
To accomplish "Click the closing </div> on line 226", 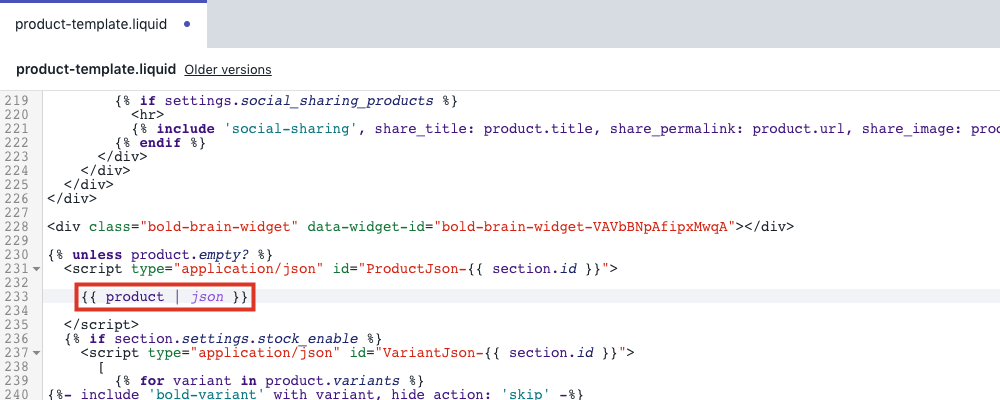I will (72, 198).
